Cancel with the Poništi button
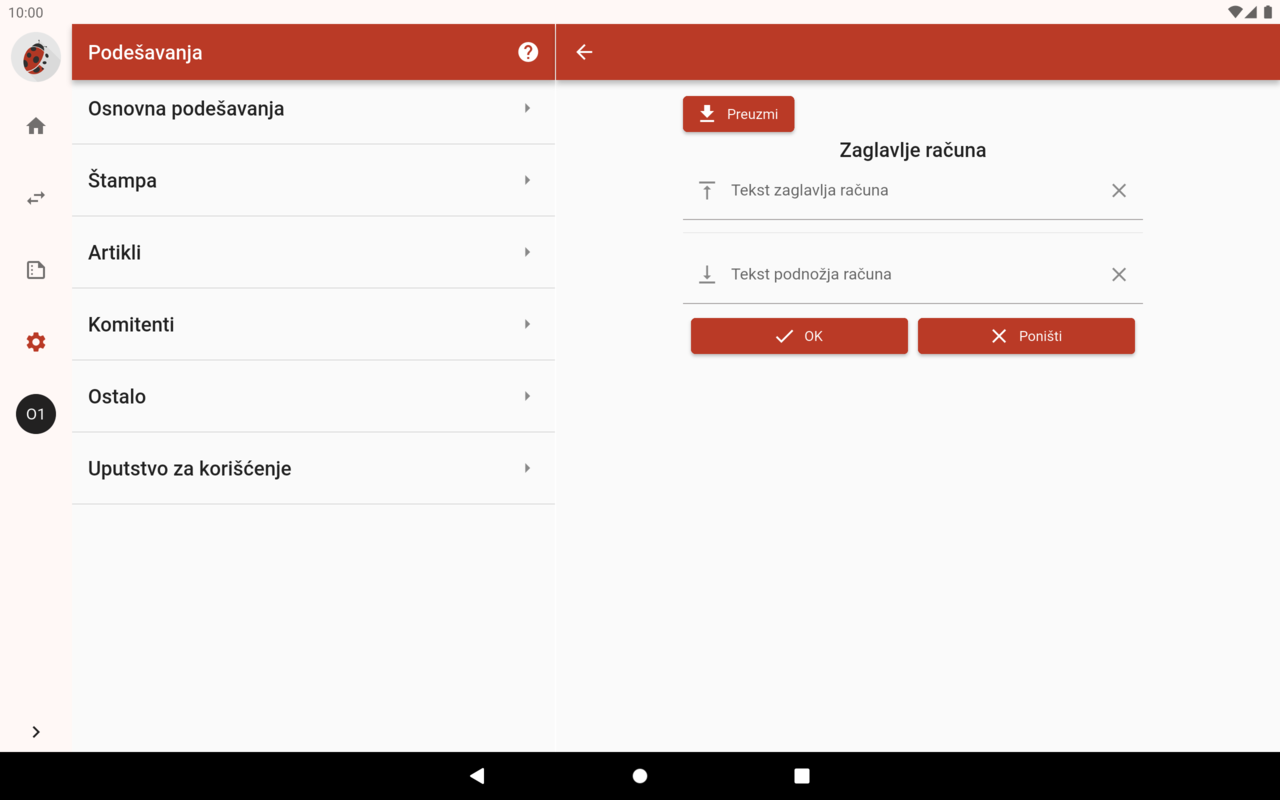 click(1026, 336)
